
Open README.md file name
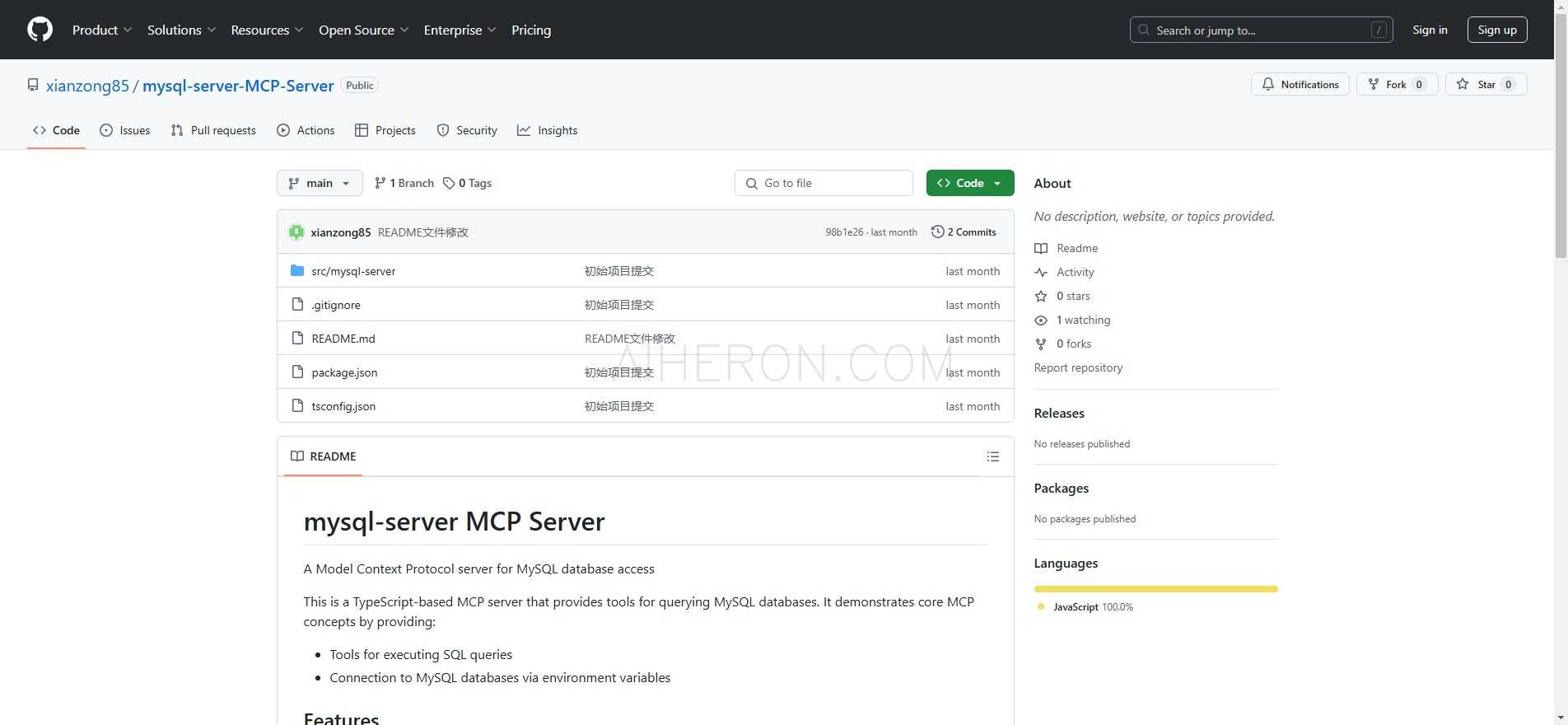(x=343, y=339)
